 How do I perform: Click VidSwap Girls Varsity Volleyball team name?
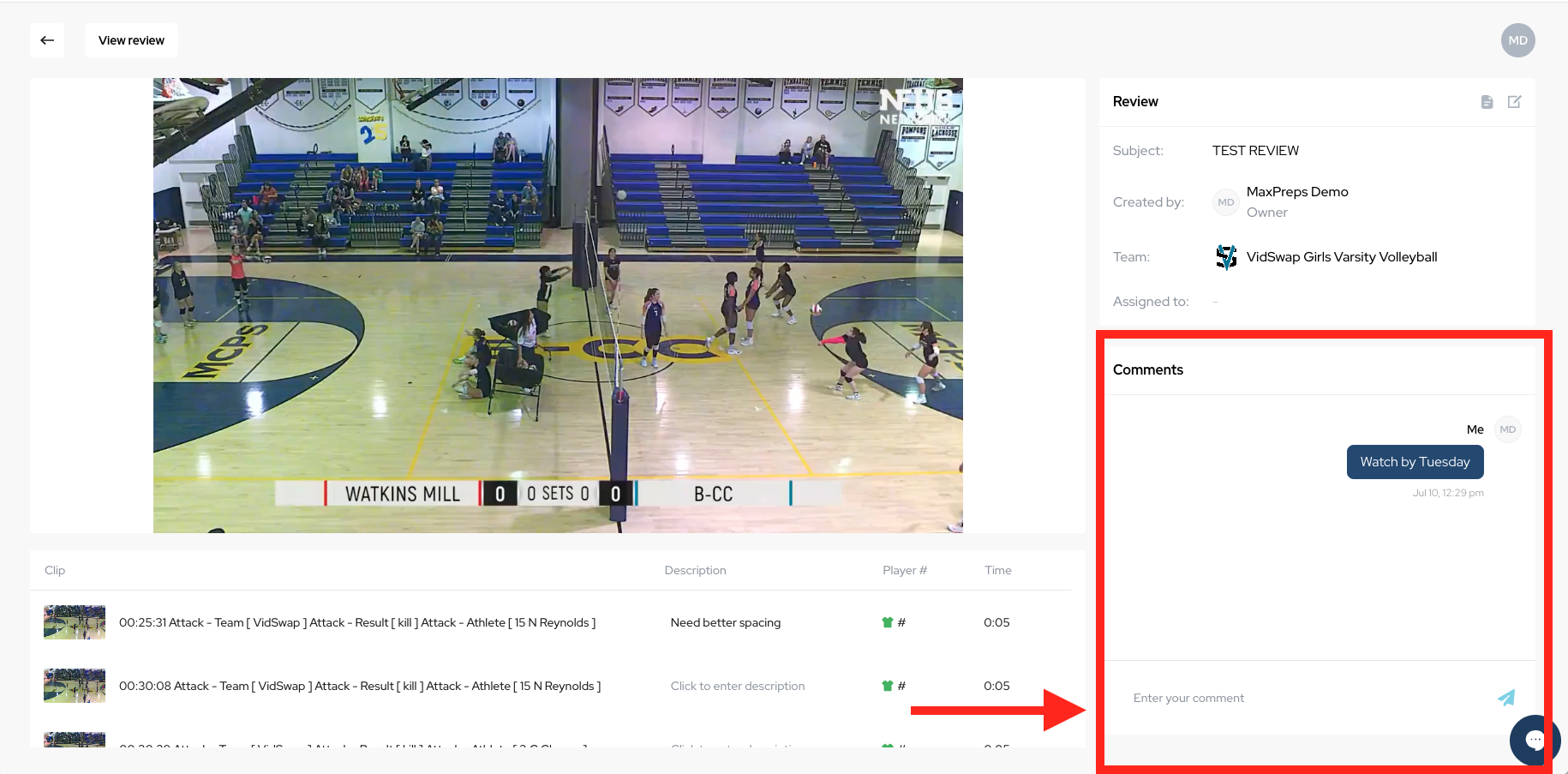(x=1342, y=257)
